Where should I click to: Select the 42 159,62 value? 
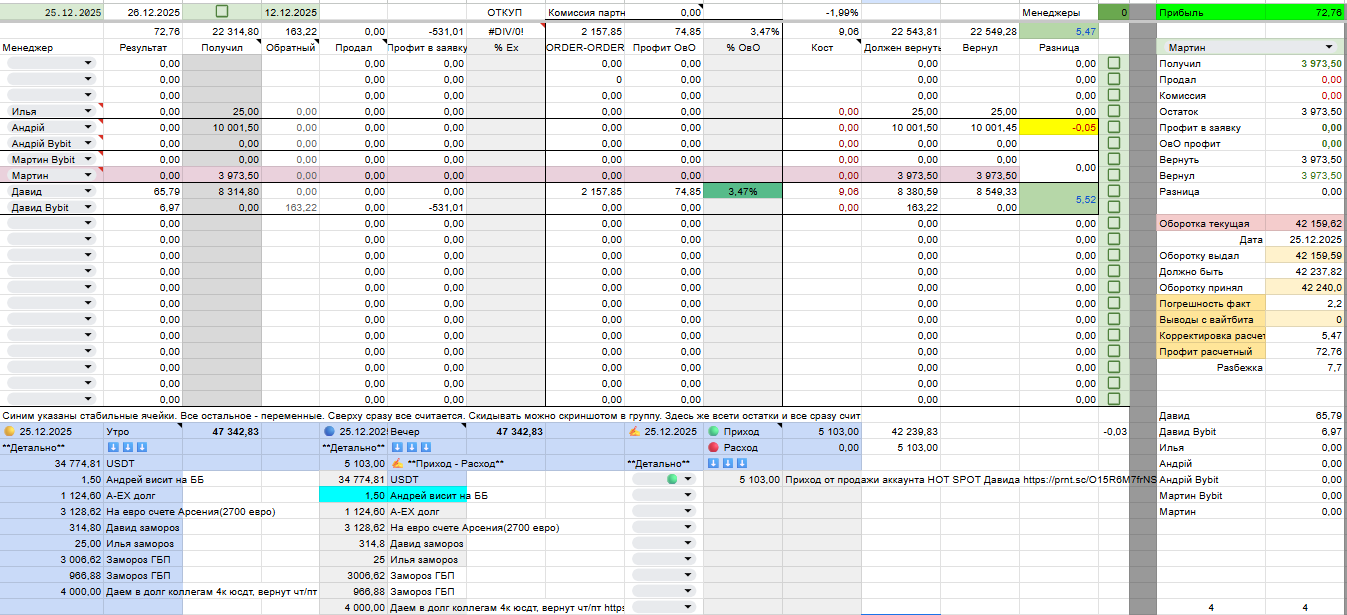[x=1306, y=223]
